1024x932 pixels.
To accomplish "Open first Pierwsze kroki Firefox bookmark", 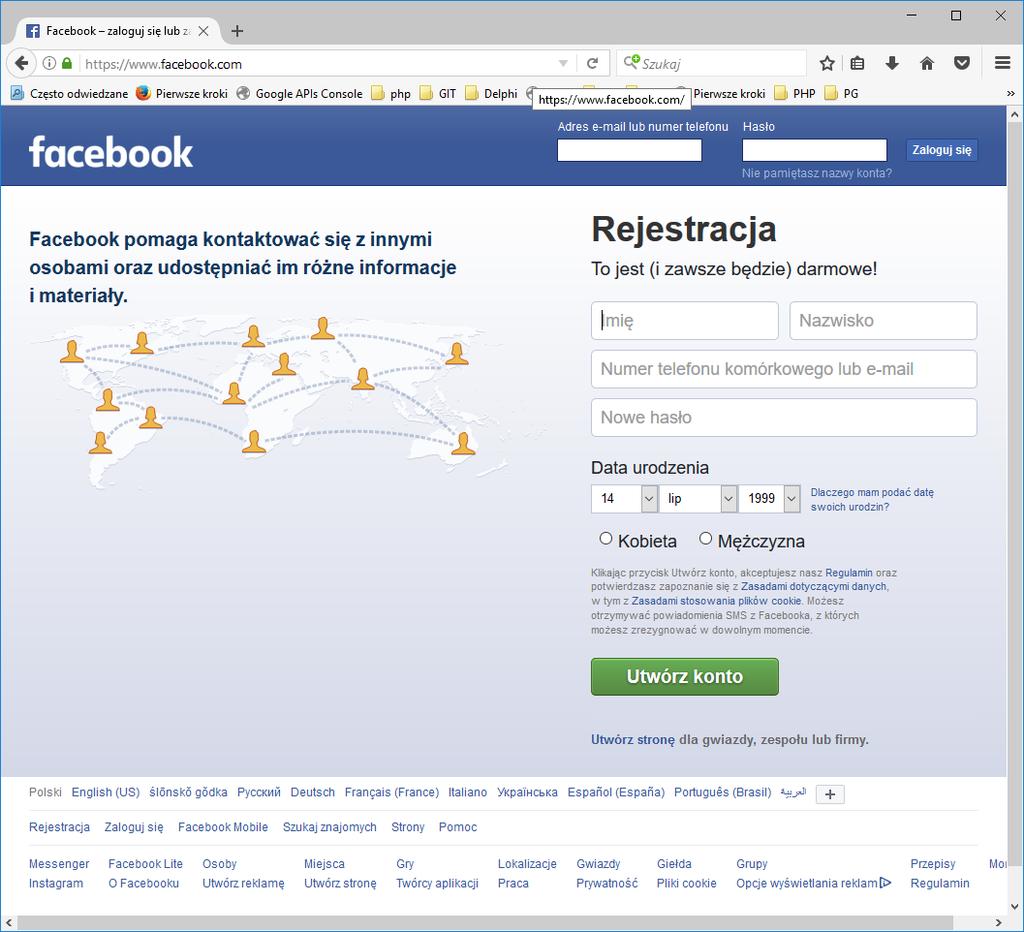I will [182, 93].
